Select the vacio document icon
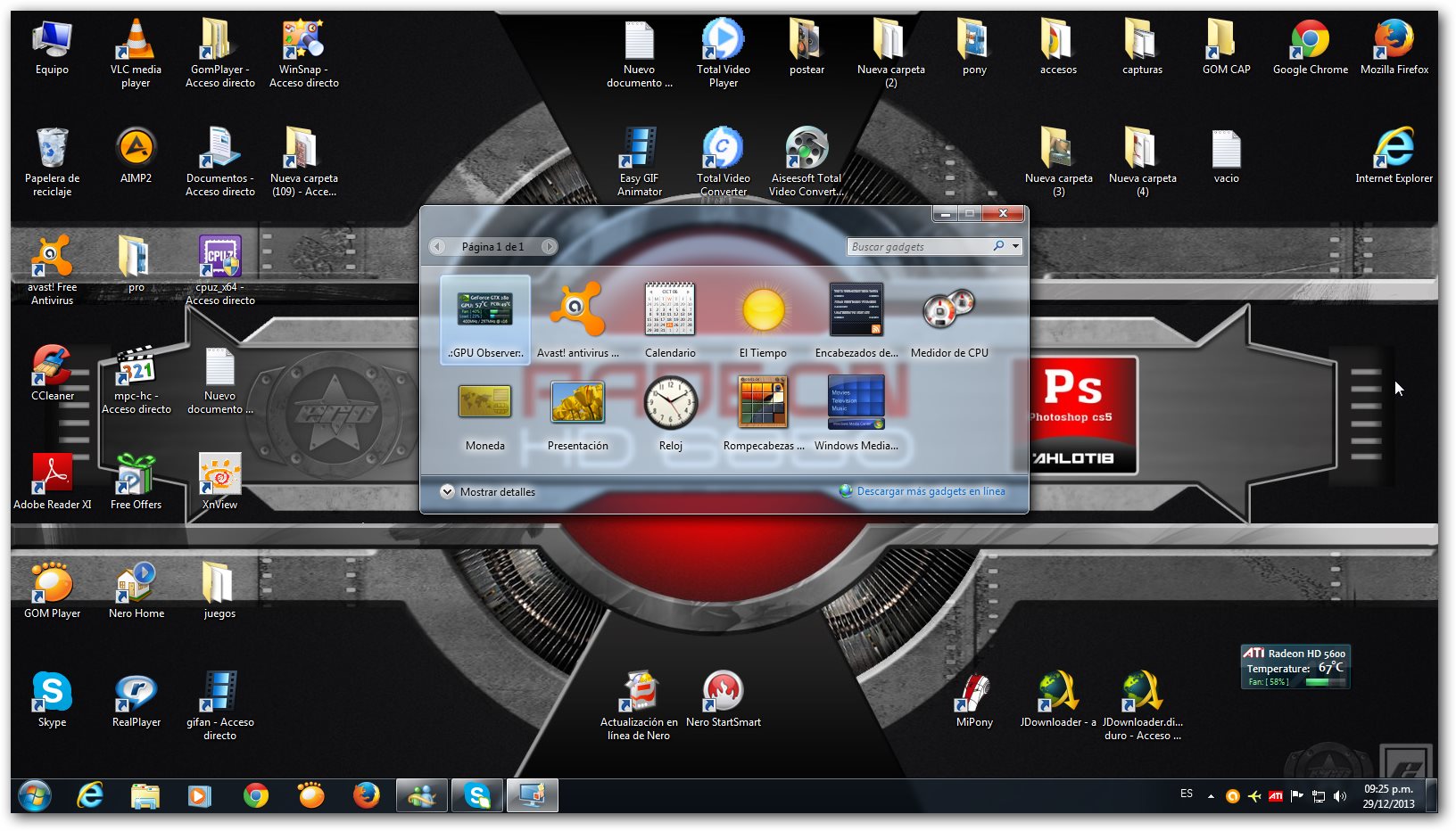 point(1226,156)
